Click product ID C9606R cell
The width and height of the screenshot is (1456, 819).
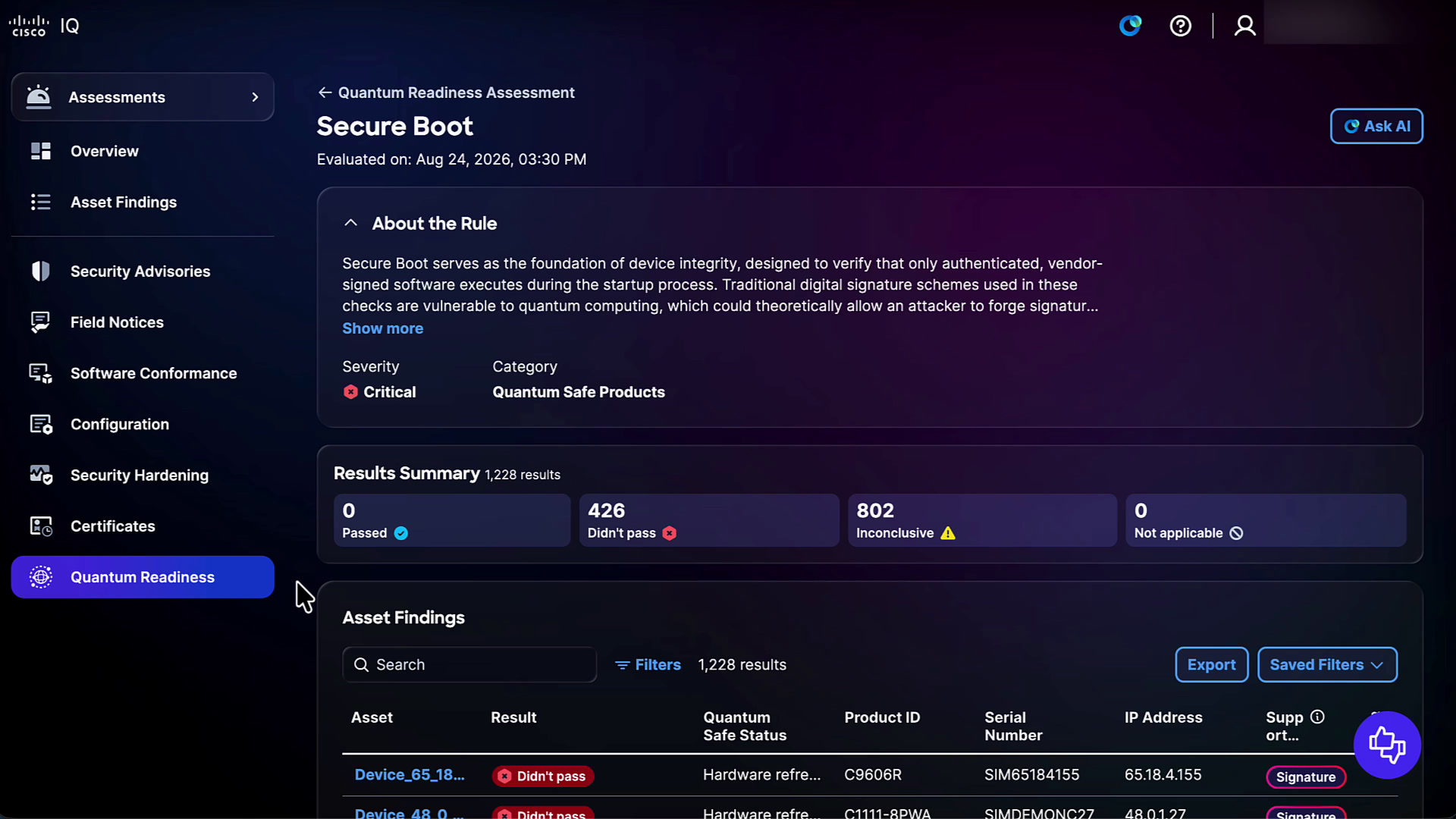873,774
